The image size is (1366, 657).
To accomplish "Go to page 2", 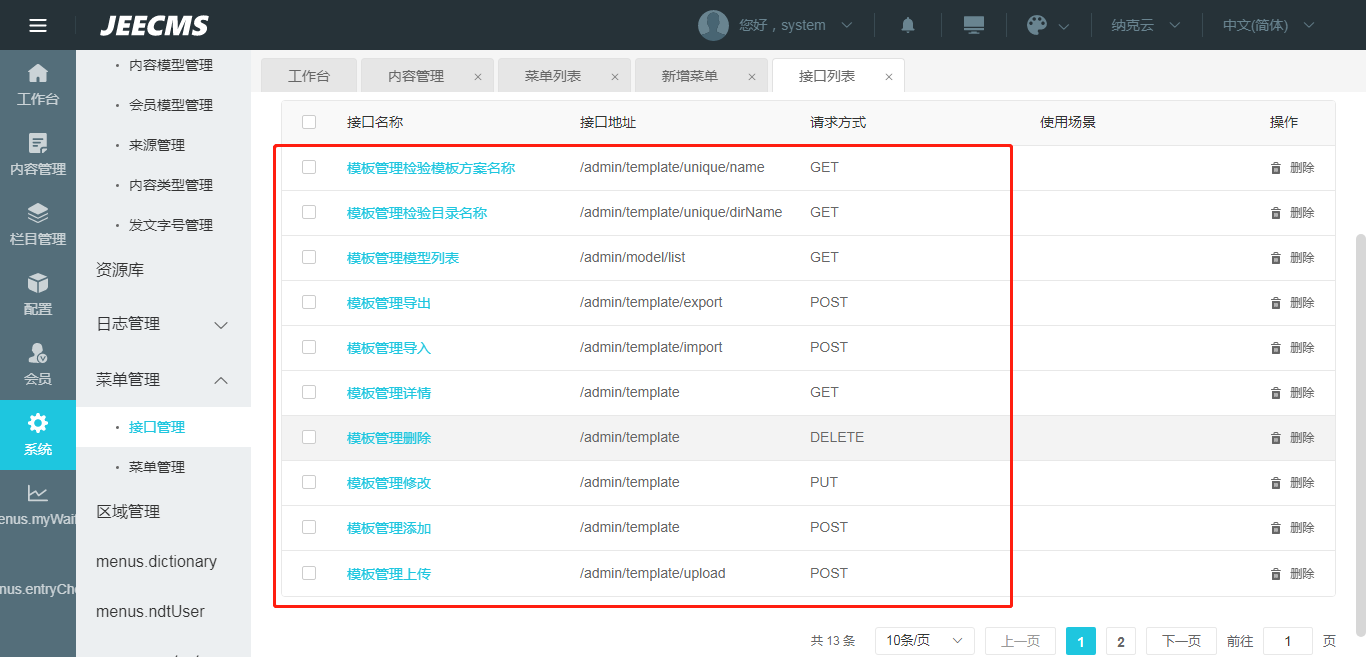I will click(1120, 641).
